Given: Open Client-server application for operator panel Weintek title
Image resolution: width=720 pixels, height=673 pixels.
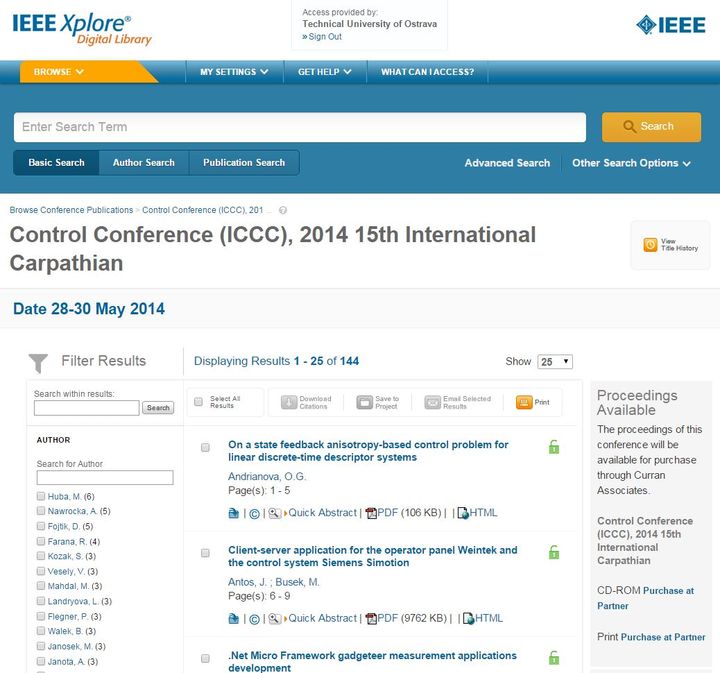Looking at the screenshot, I should click(372, 556).
